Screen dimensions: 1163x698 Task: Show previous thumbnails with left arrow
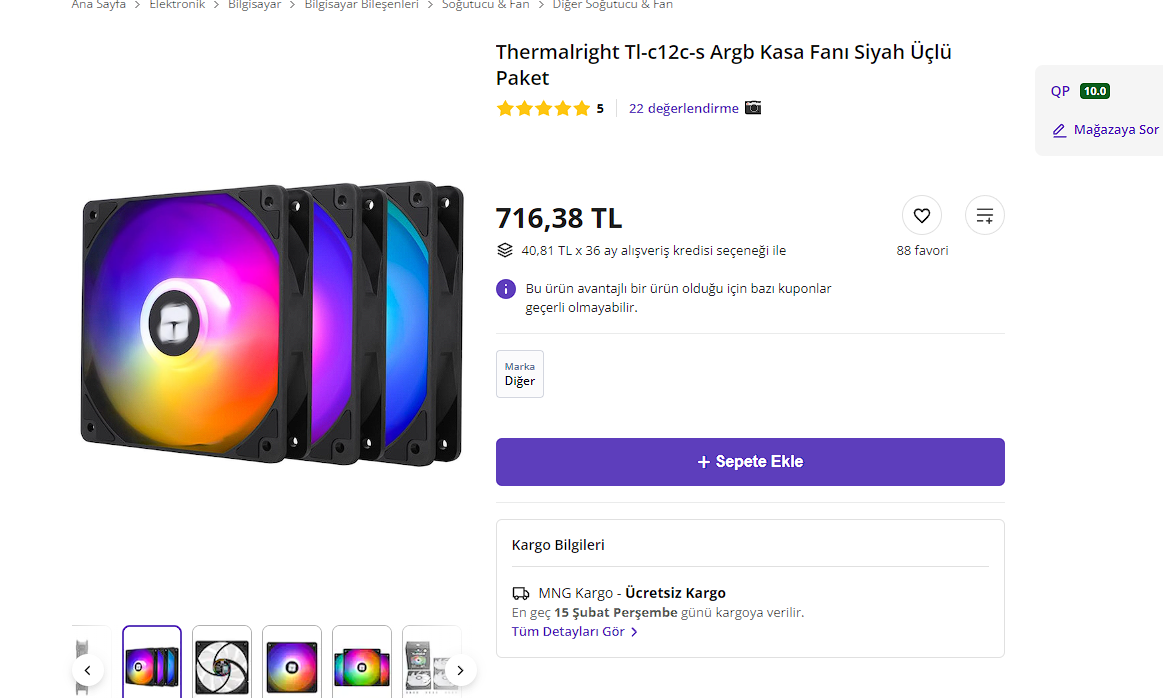[87, 670]
